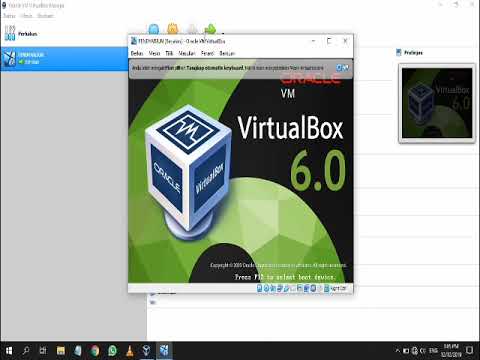The image size is (480, 360).
Task: Click the VM window title bar icon
Action: point(134,41)
